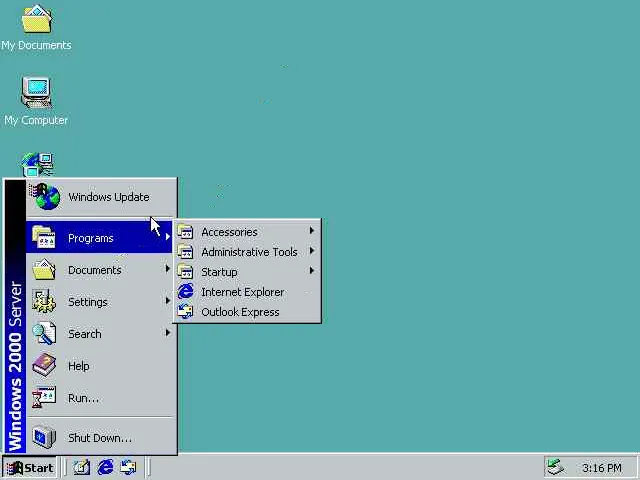This screenshot has height=480, width=640.
Task: Click the Accessories folder icon
Action: [185, 232]
